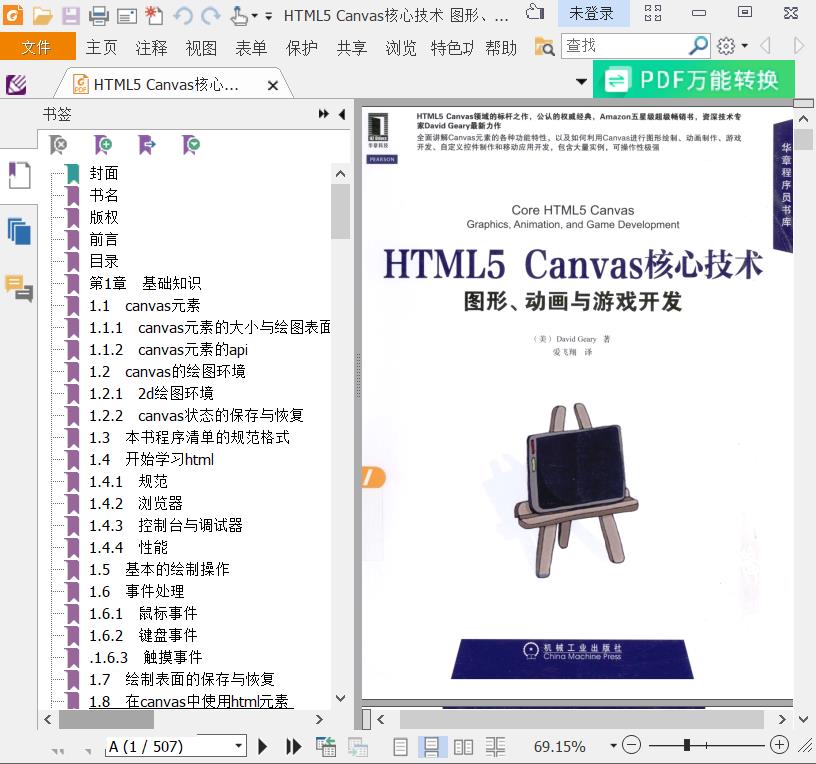Screen dimensions: 816x764
Task: Save the document using the floppy disk icon
Action: coord(71,16)
